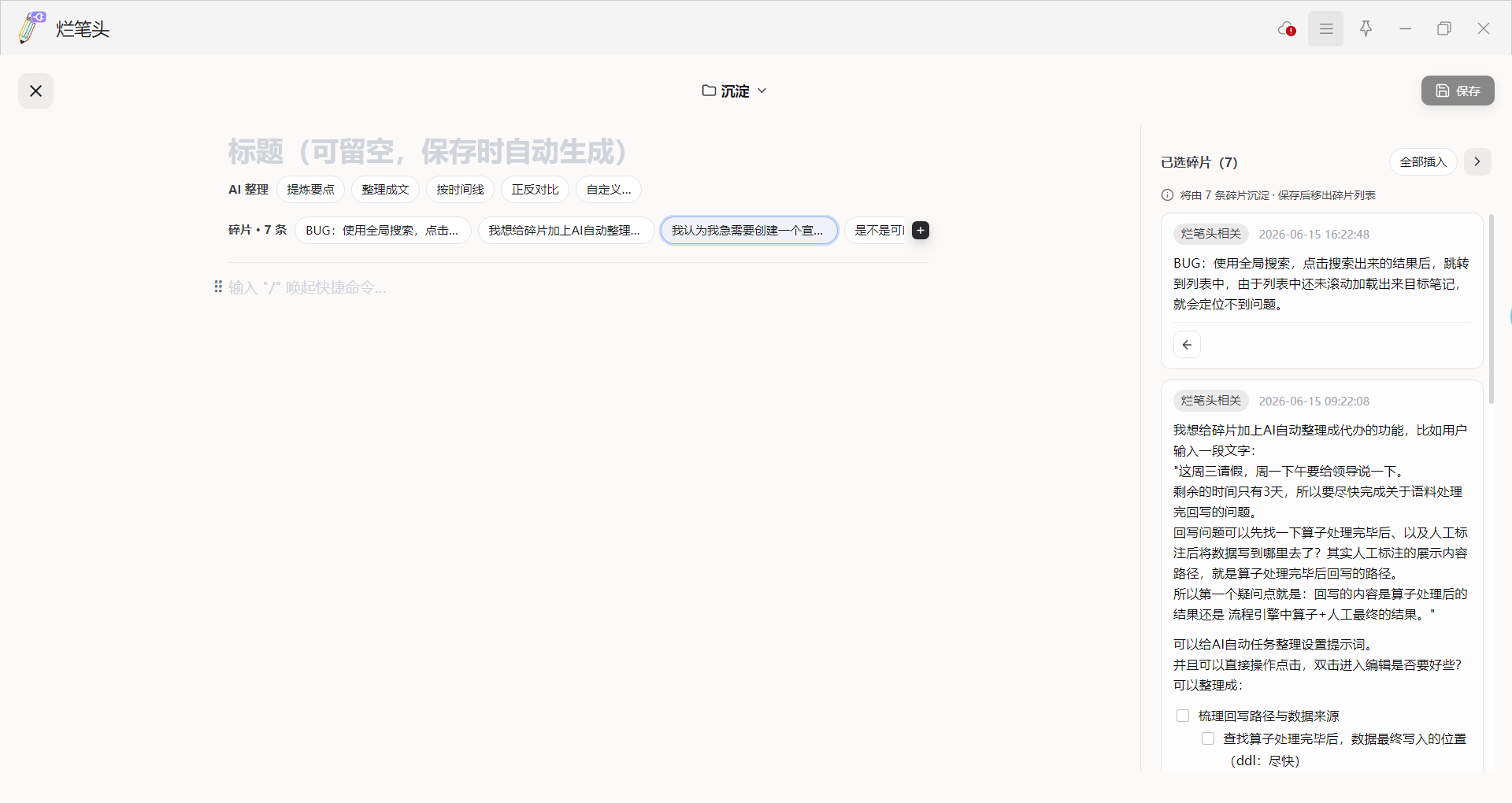Open the 沉淀 folder dropdown

(734, 91)
